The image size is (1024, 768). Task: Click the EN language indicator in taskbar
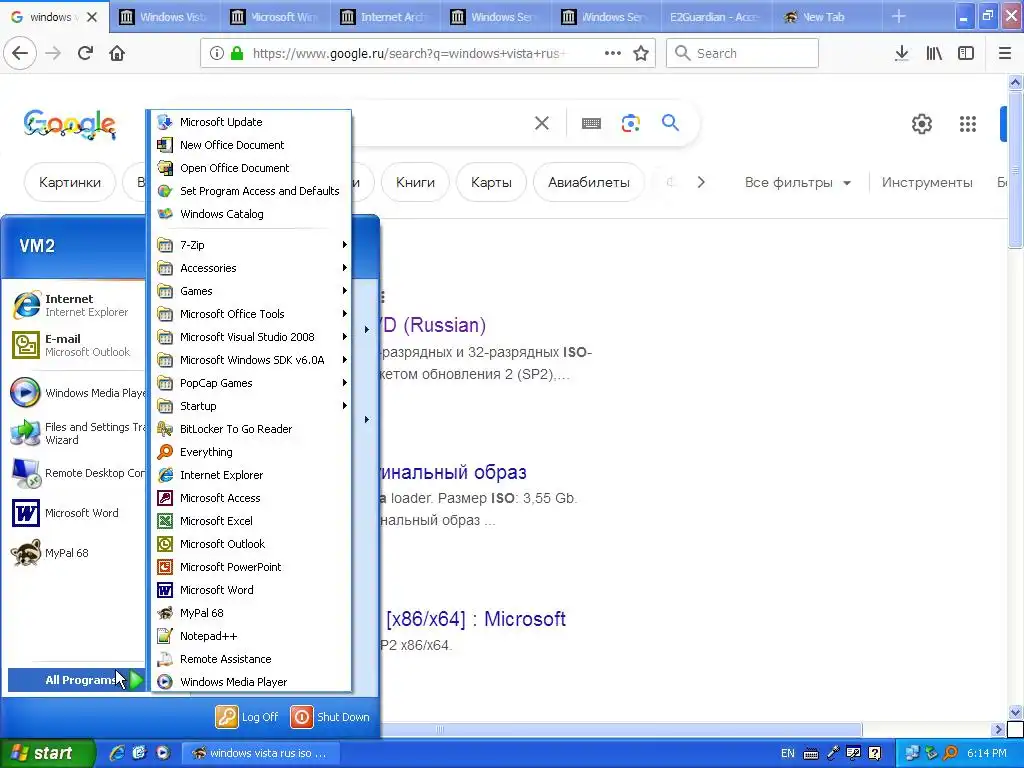click(x=788, y=754)
